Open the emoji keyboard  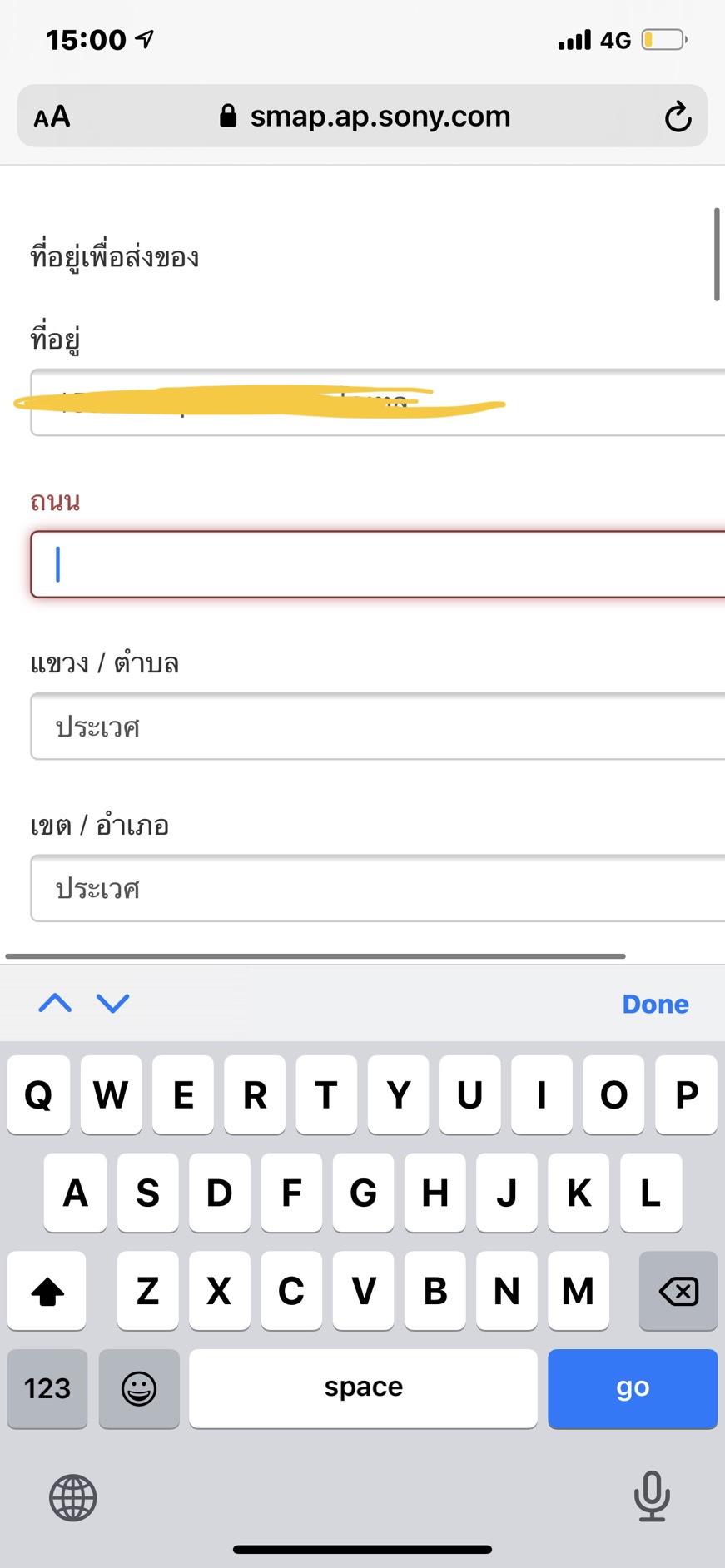[x=139, y=1388]
